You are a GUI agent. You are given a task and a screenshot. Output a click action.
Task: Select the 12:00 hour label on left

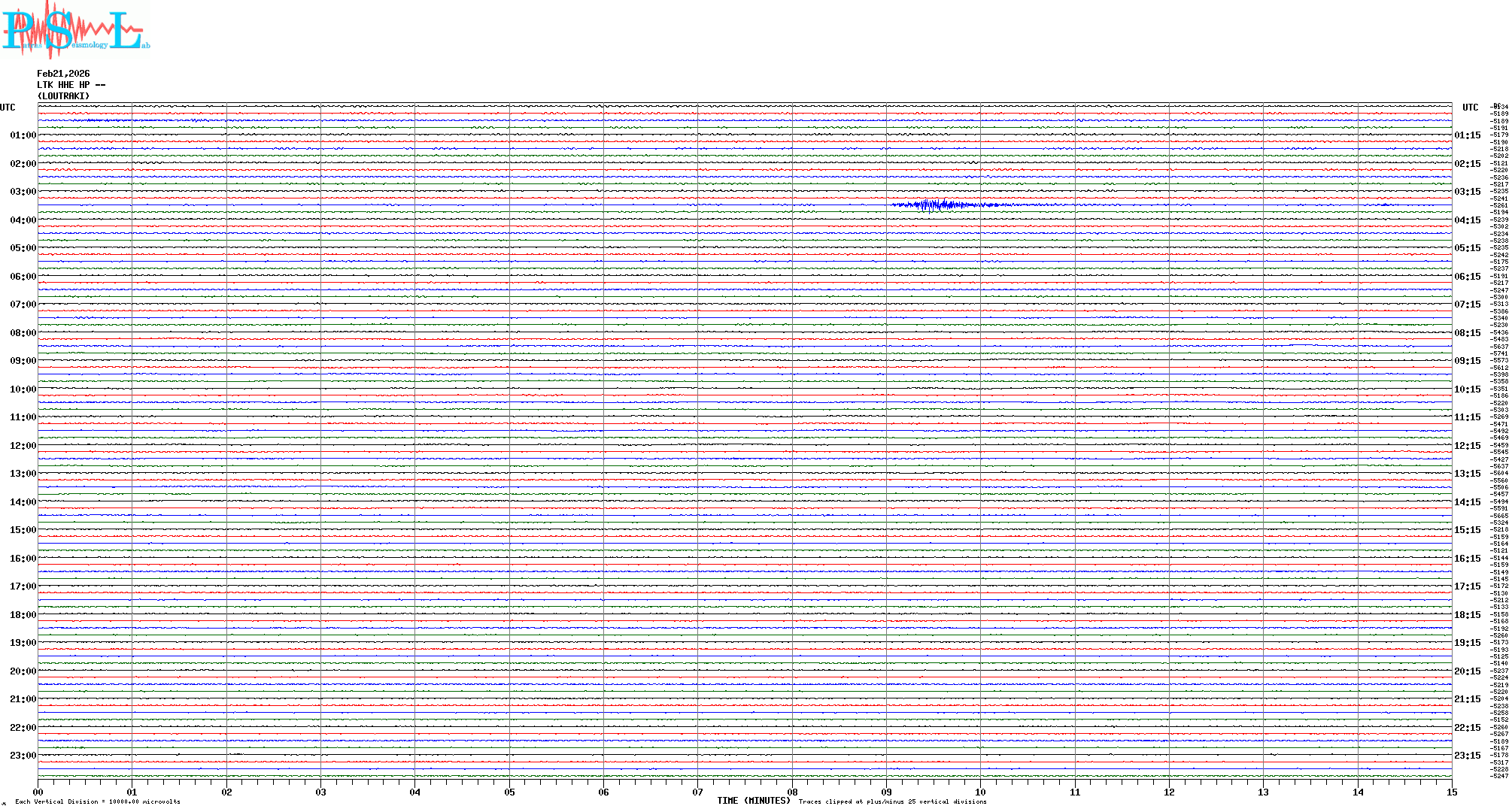point(23,446)
